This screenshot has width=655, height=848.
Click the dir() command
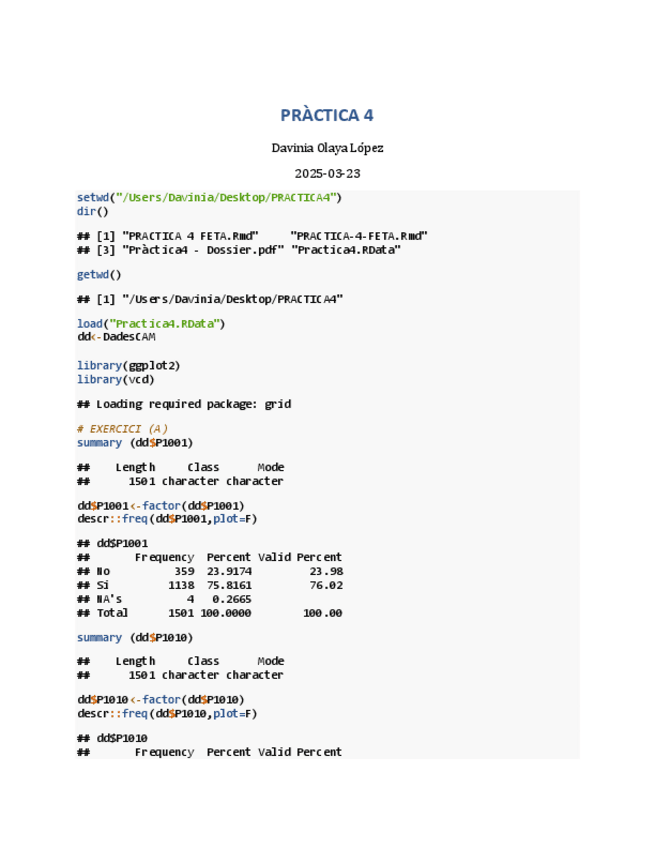[93, 211]
